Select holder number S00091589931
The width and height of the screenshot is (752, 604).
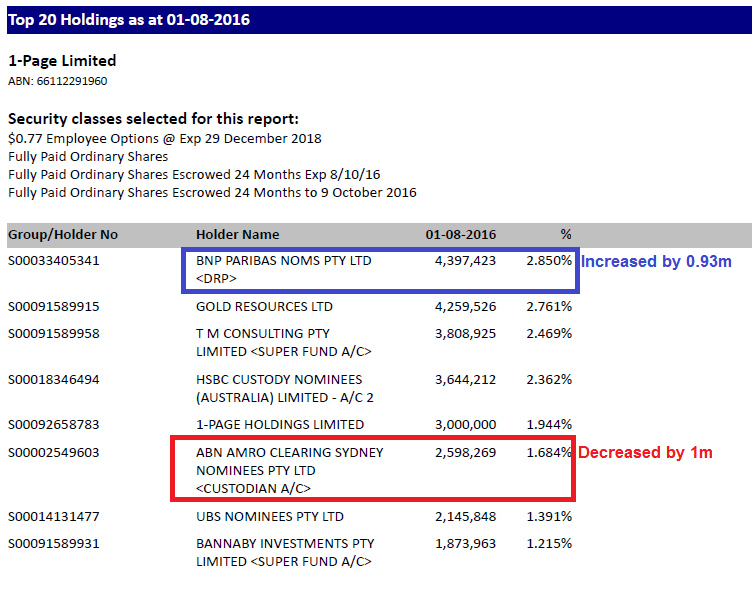coord(54,544)
